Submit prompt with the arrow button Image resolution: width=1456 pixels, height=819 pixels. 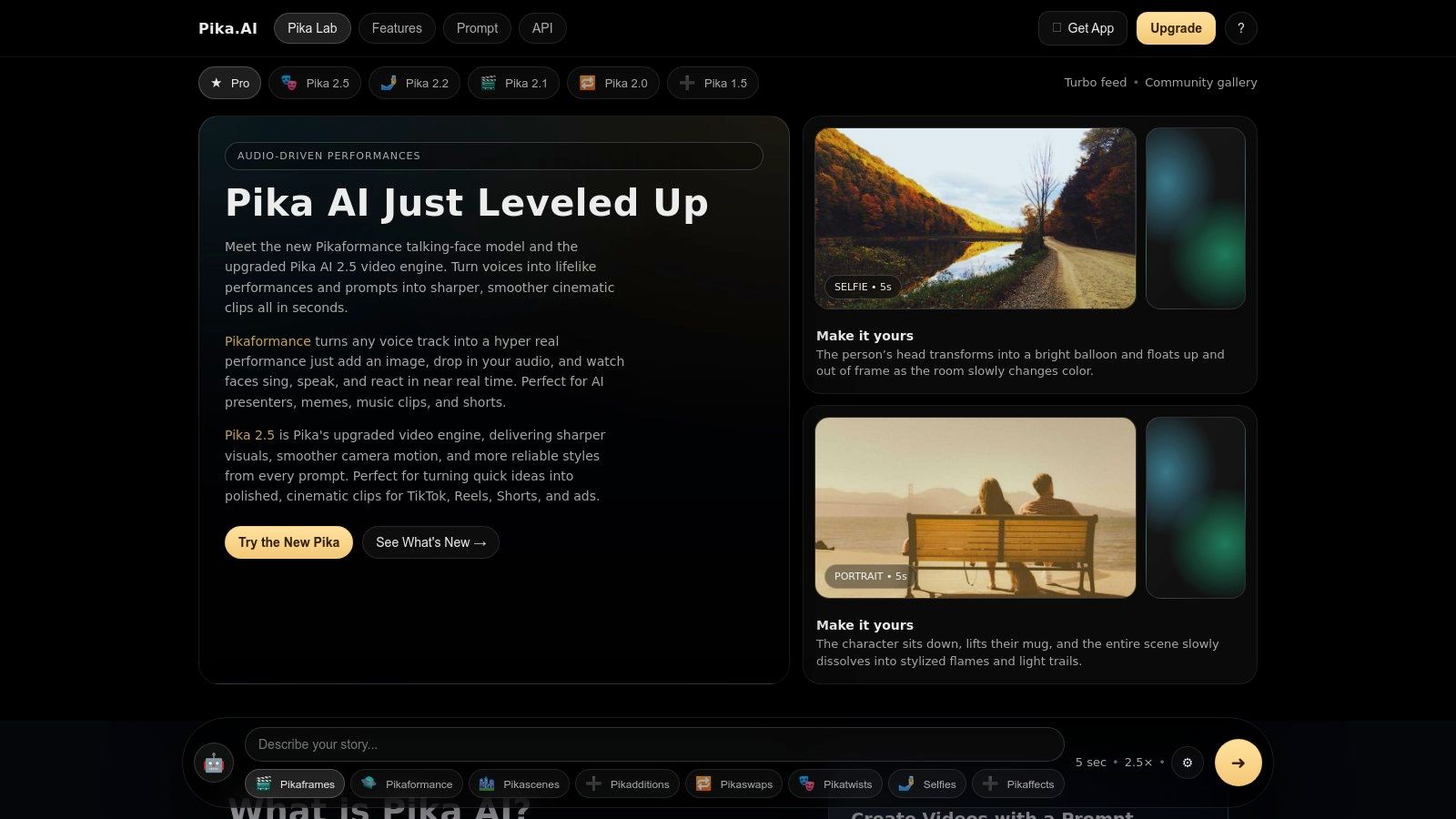pos(1239,763)
